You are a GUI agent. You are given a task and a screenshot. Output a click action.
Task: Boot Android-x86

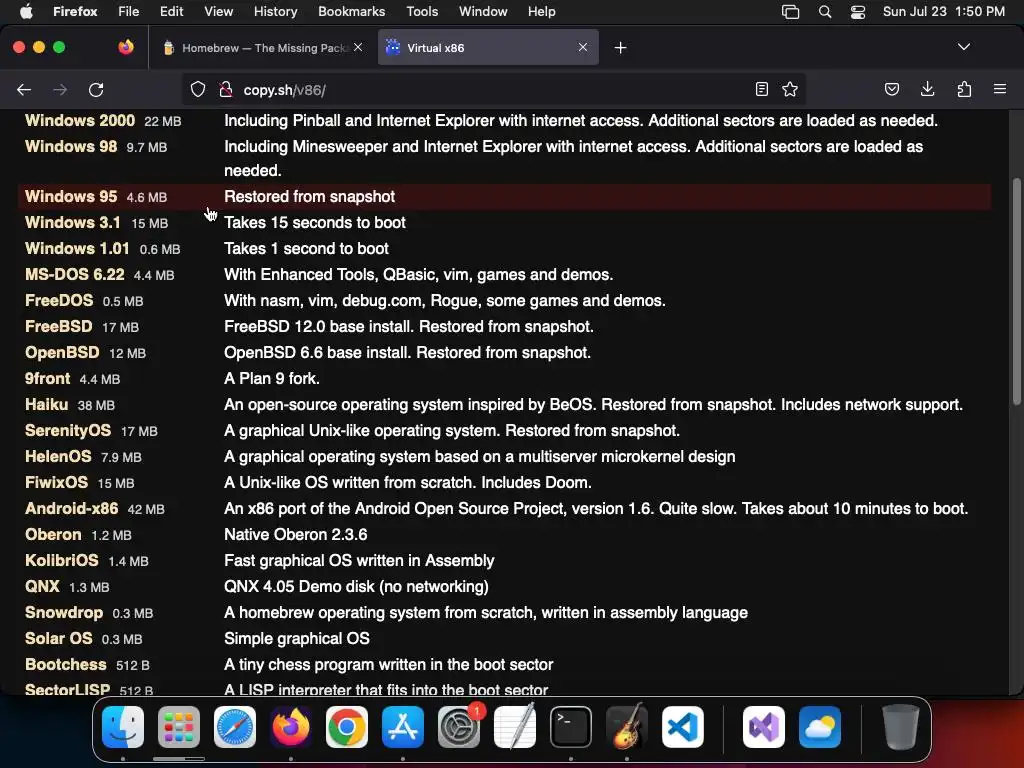point(71,509)
